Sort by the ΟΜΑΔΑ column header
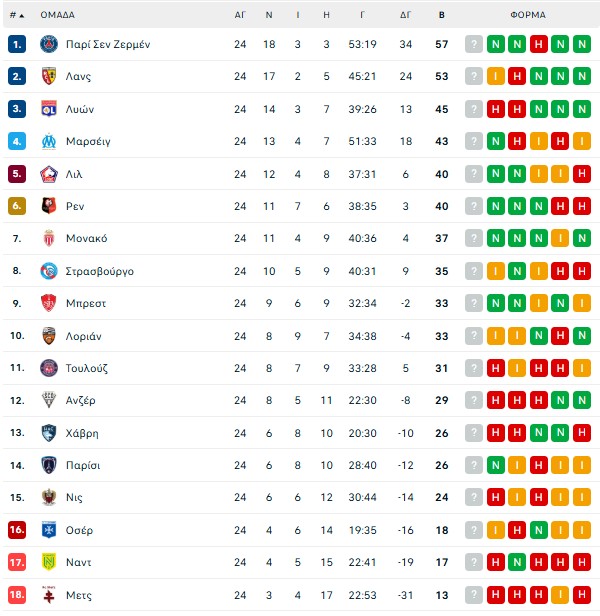The image size is (600, 616). (57, 15)
